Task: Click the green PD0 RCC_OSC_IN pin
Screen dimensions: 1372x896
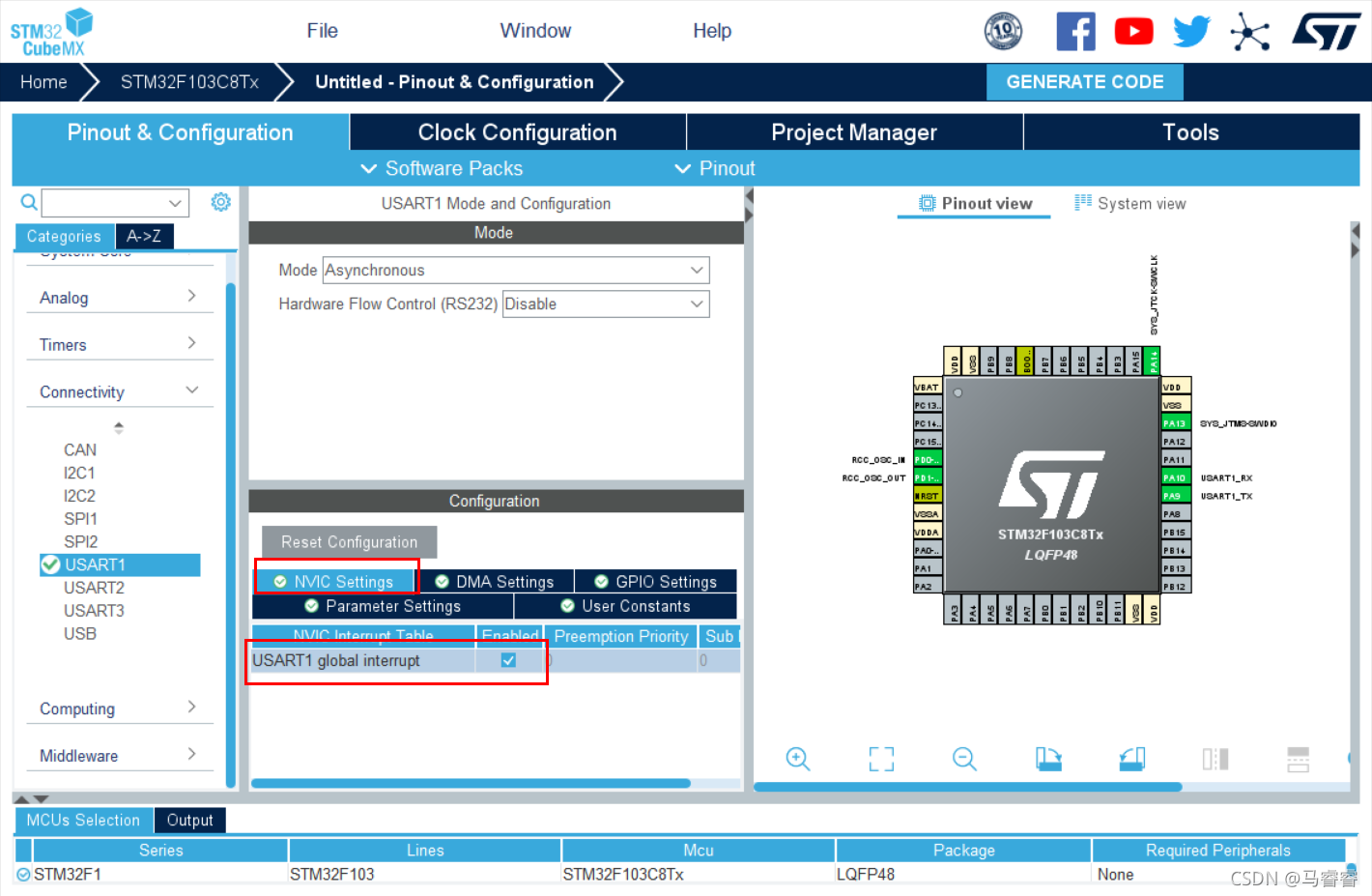Action: [x=928, y=459]
